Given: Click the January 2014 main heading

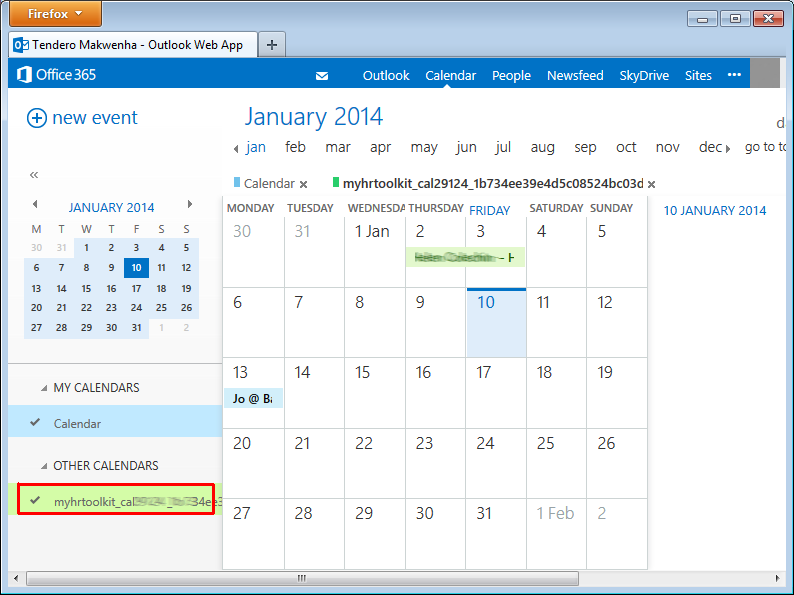Looking at the screenshot, I should tap(314, 116).
